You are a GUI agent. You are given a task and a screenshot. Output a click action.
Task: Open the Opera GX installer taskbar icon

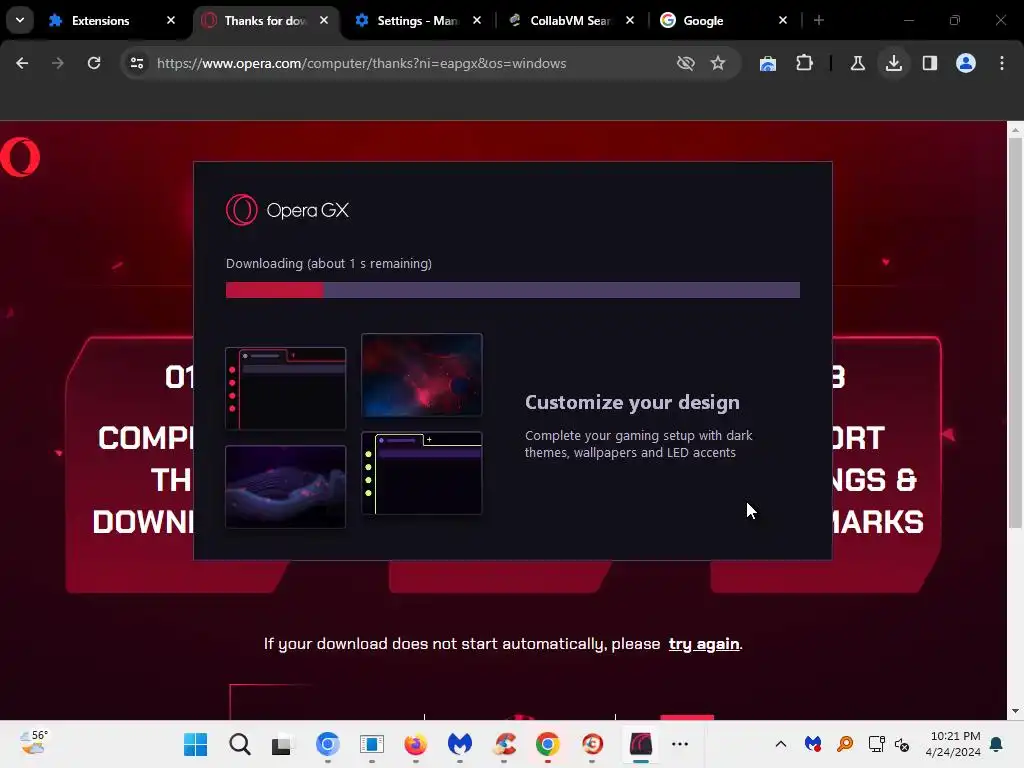point(641,744)
